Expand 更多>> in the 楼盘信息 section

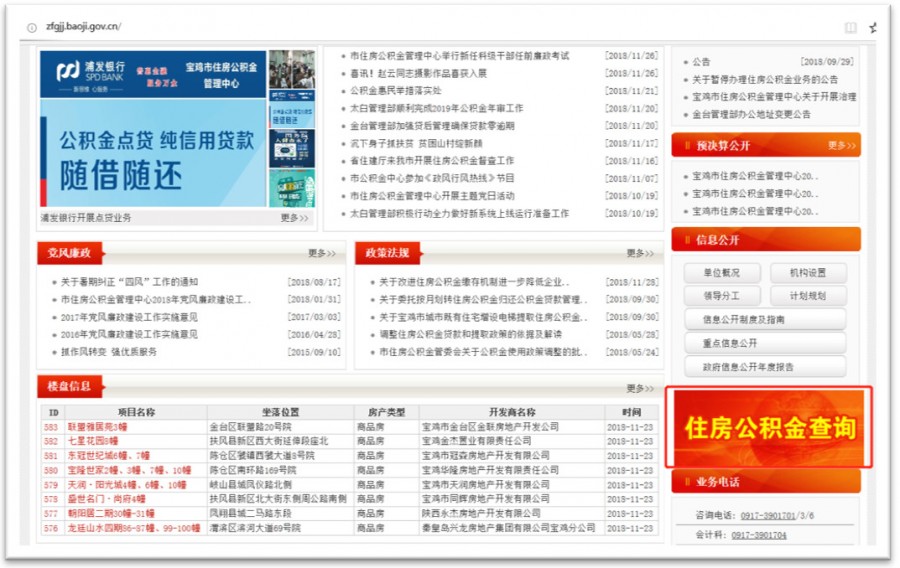640,388
